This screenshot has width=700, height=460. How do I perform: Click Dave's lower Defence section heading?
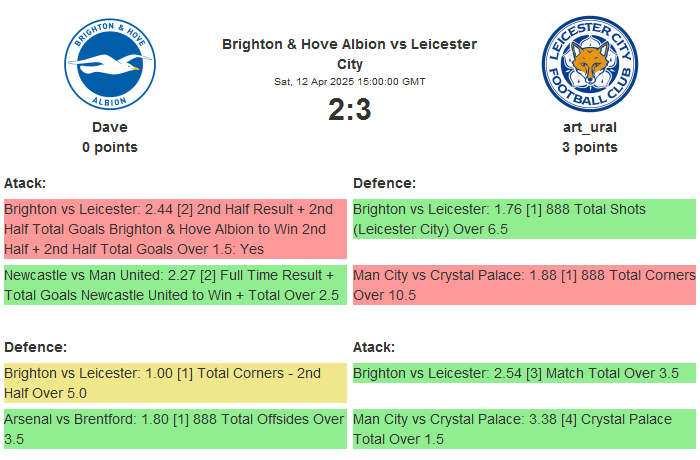35,347
